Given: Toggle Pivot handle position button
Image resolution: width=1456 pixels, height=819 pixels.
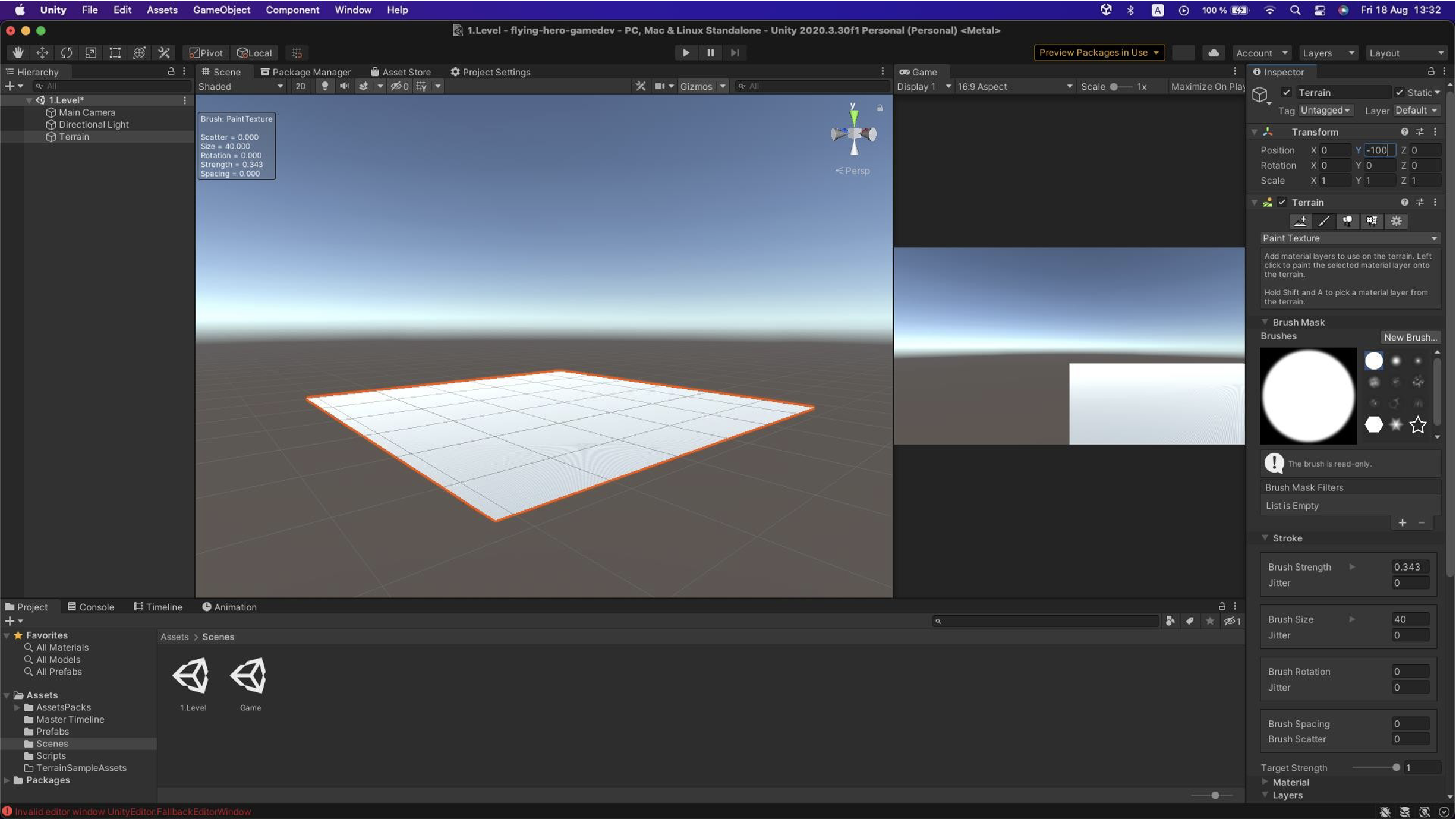Looking at the screenshot, I should [206, 53].
